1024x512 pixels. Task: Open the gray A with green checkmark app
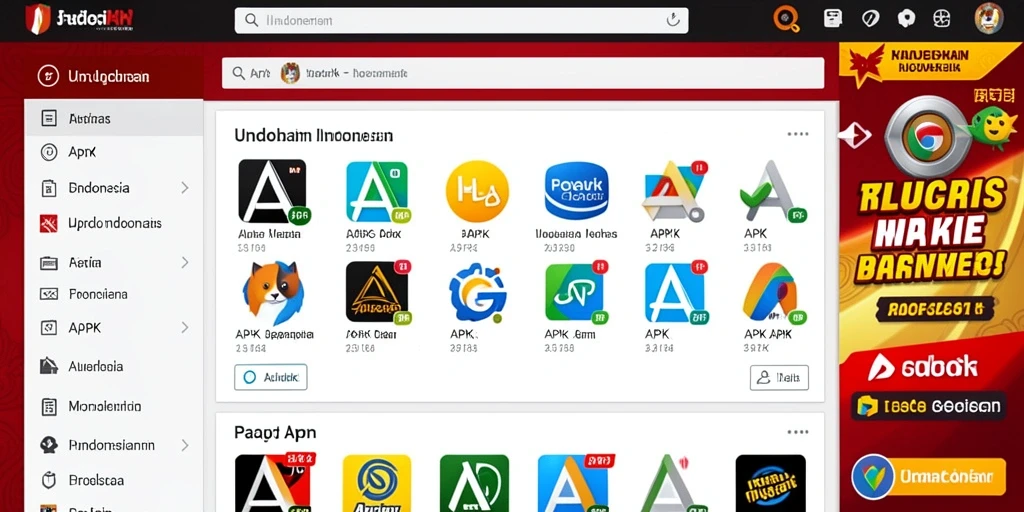774,192
